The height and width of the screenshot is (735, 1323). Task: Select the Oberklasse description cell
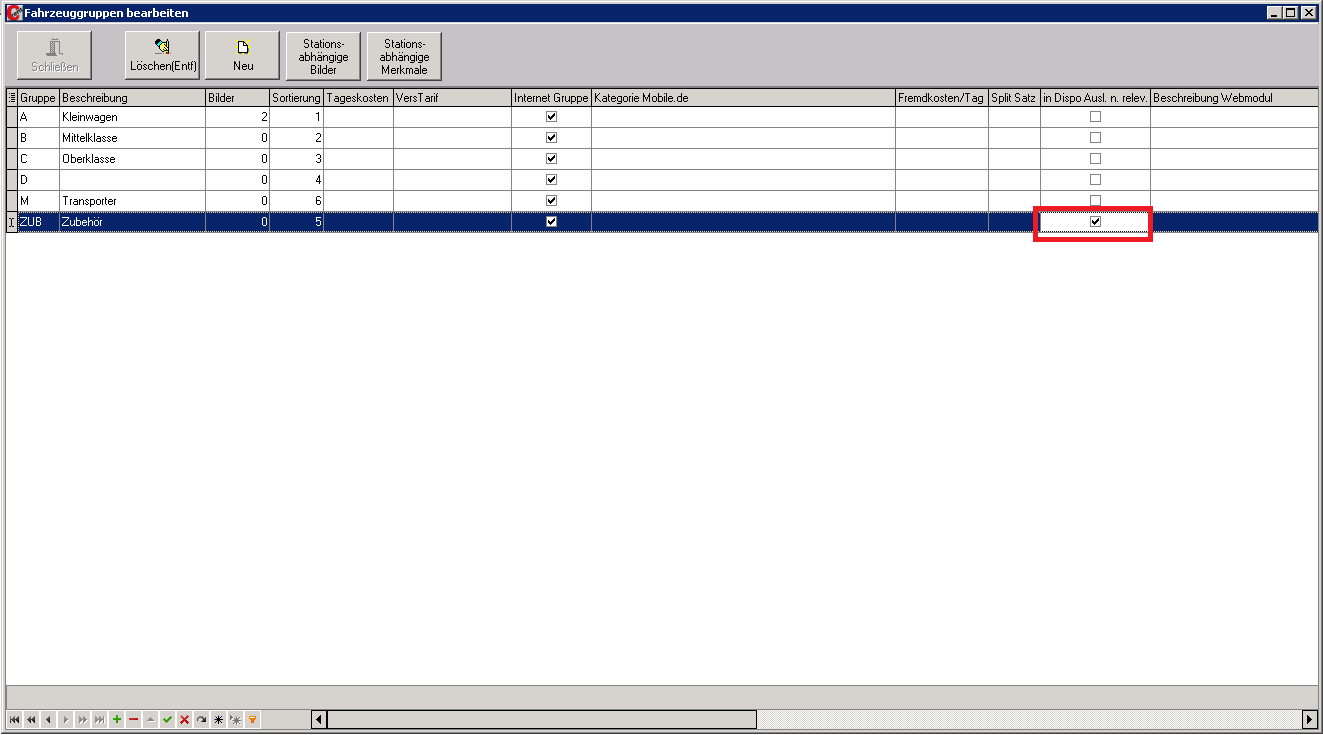(x=132, y=159)
